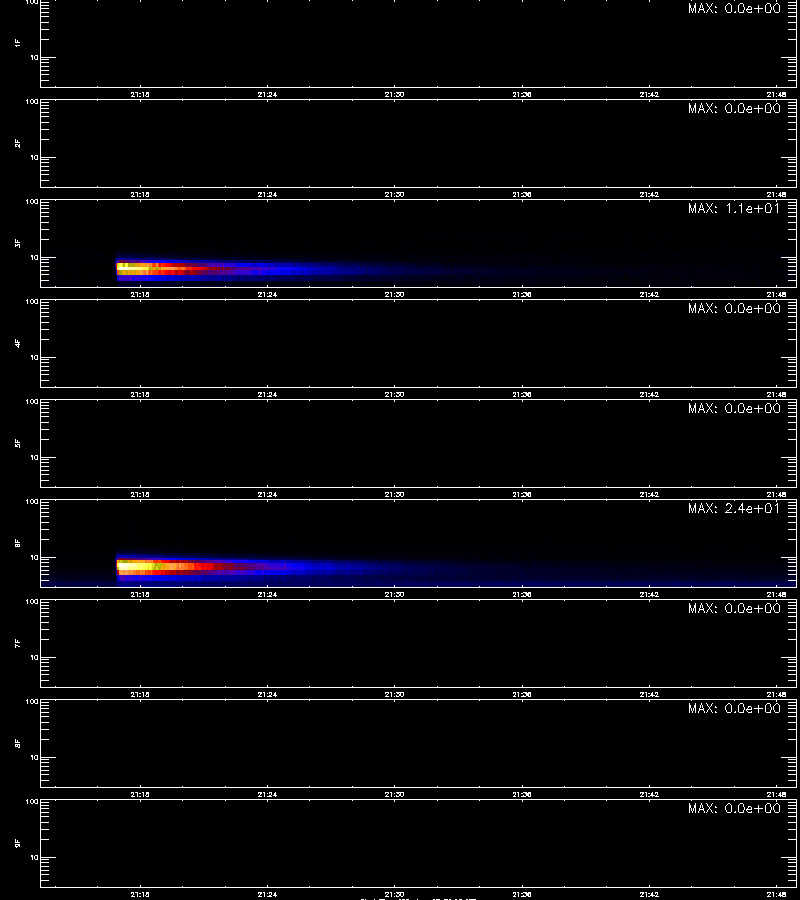Select the "2F" y-axis title

[18, 143]
